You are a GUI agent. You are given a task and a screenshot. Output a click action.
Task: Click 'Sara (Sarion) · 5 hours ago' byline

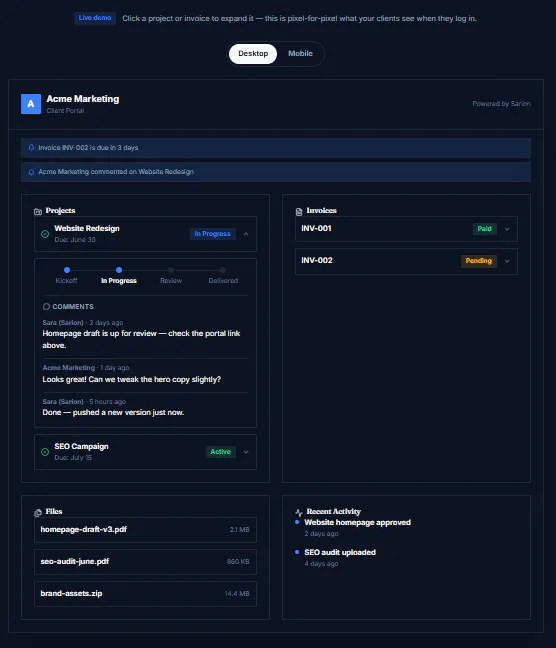point(84,402)
